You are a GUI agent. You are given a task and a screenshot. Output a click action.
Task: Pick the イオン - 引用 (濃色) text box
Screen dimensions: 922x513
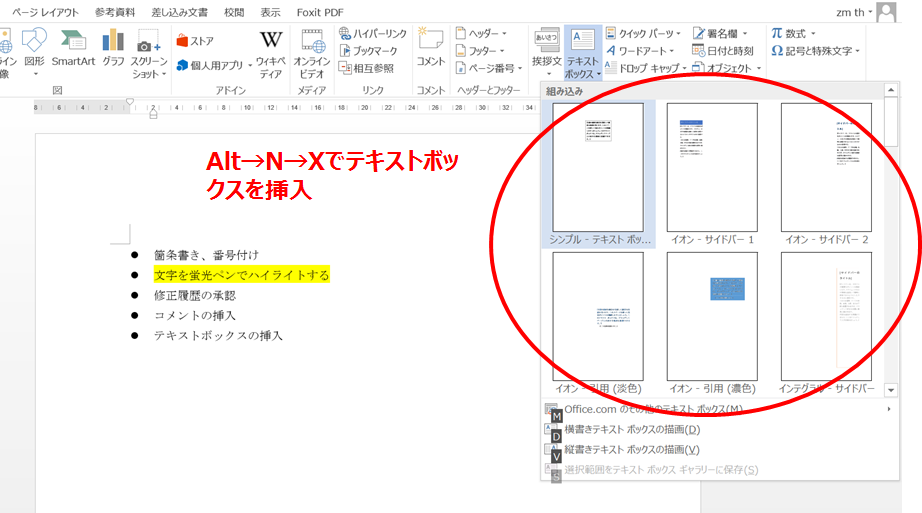tap(712, 323)
